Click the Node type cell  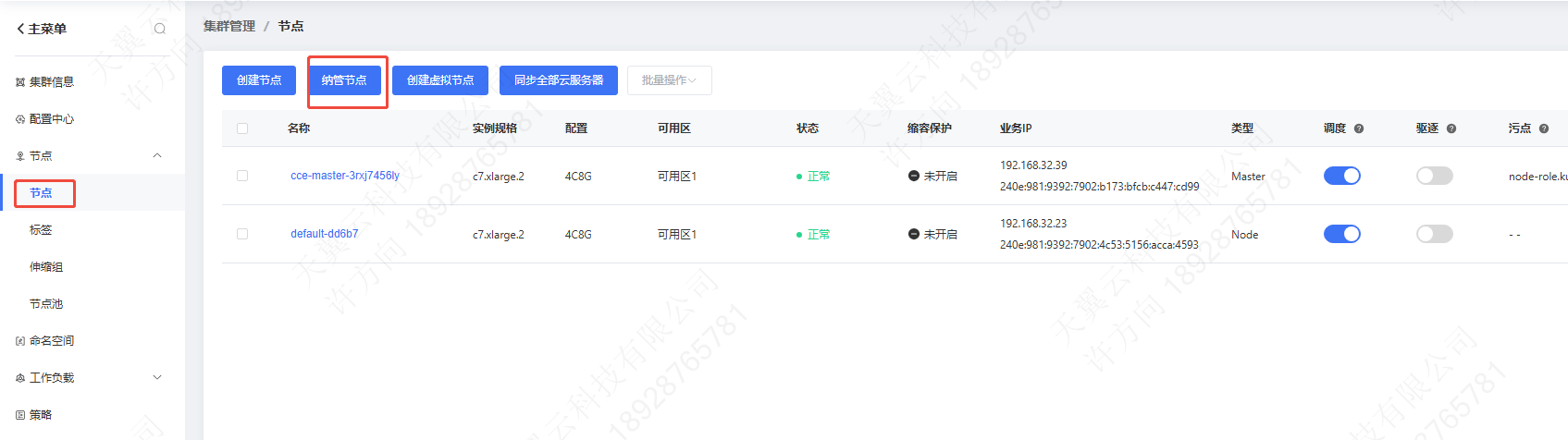(1245, 235)
